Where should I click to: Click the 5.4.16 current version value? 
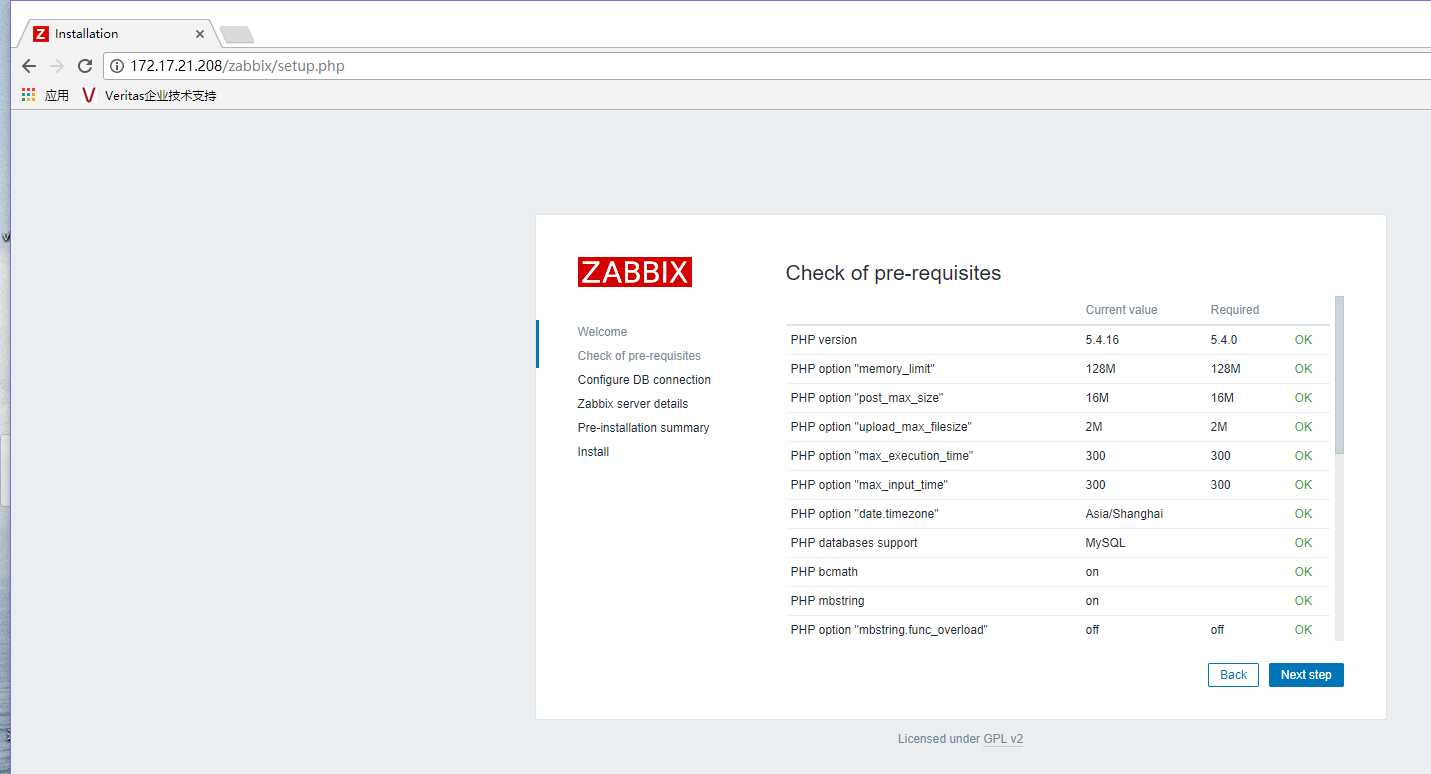coord(1102,340)
